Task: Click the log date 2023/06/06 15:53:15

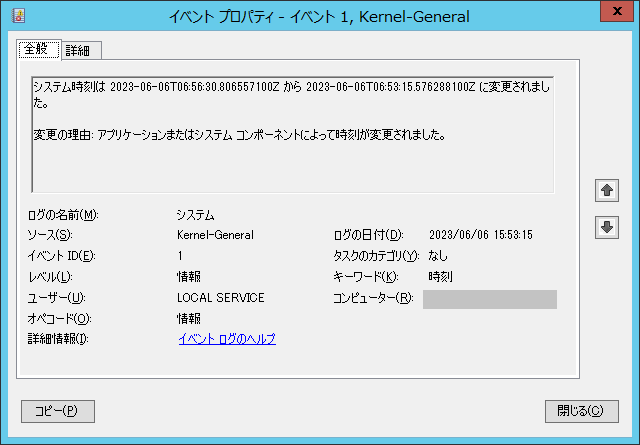Action: pyautogui.click(x=481, y=235)
